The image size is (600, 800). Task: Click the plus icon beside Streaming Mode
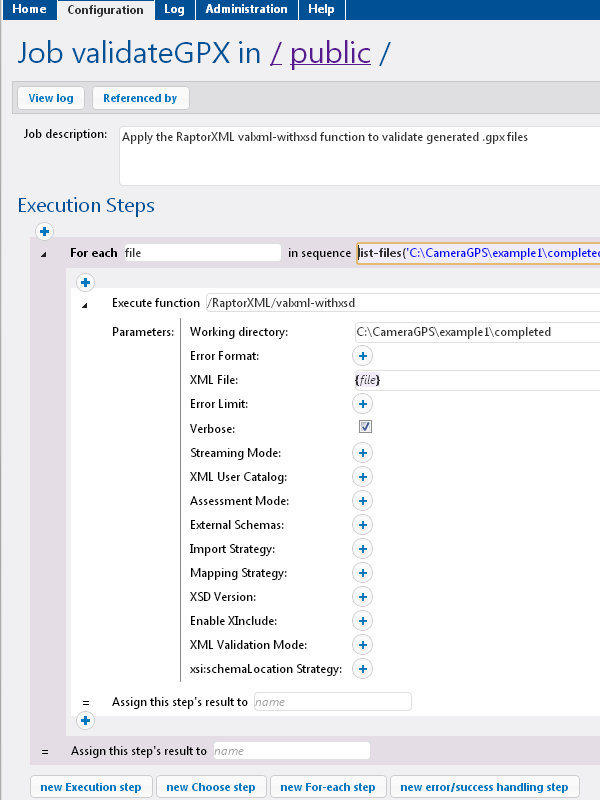pos(363,453)
